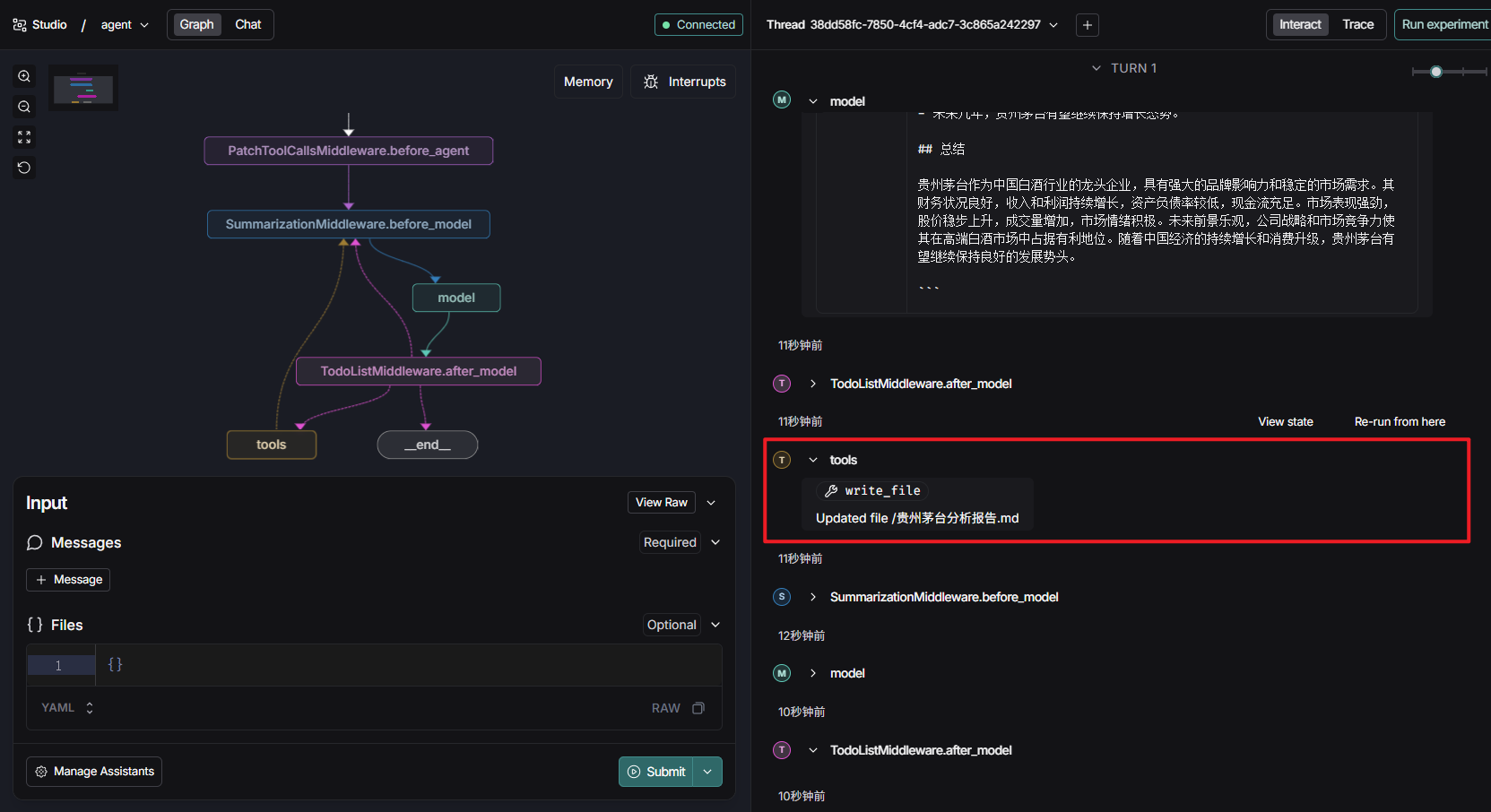The height and width of the screenshot is (812, 1491).
Task: Collapse the last TodoListMiddleware.after_model step
Action: click(x=813, y=750)
